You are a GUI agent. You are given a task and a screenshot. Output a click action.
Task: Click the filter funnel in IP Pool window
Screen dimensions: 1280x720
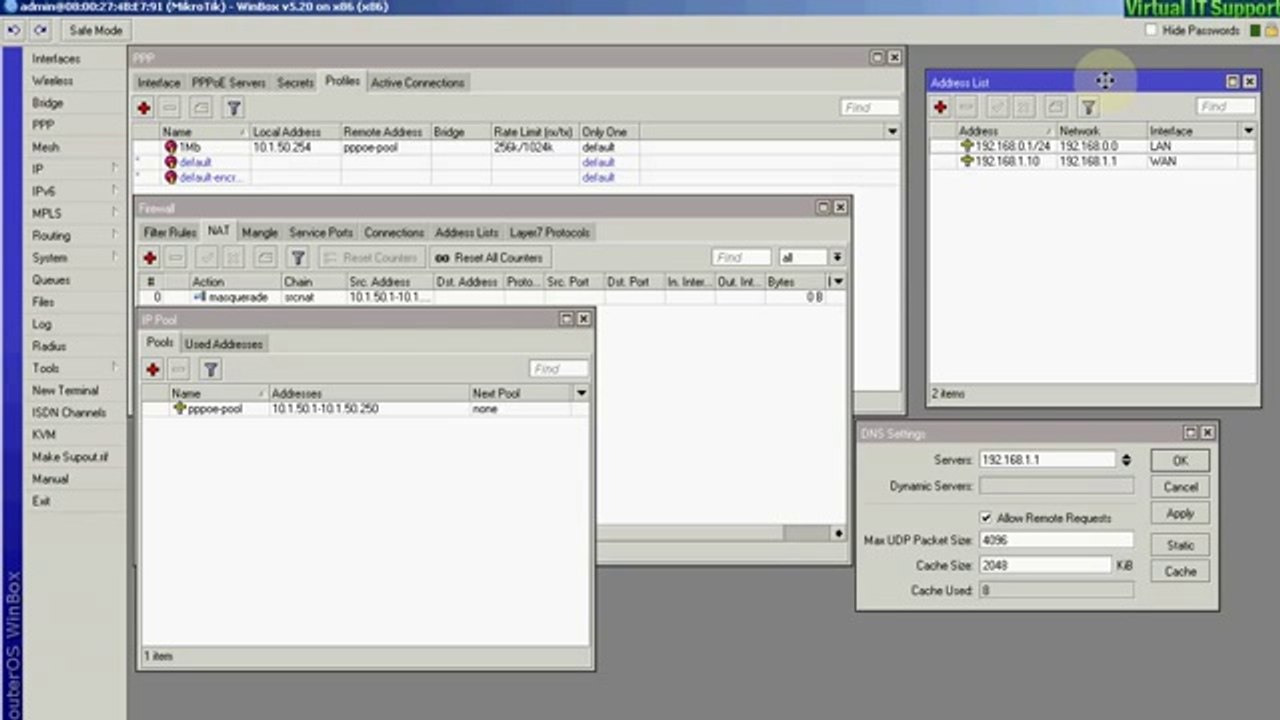[211, 370]
